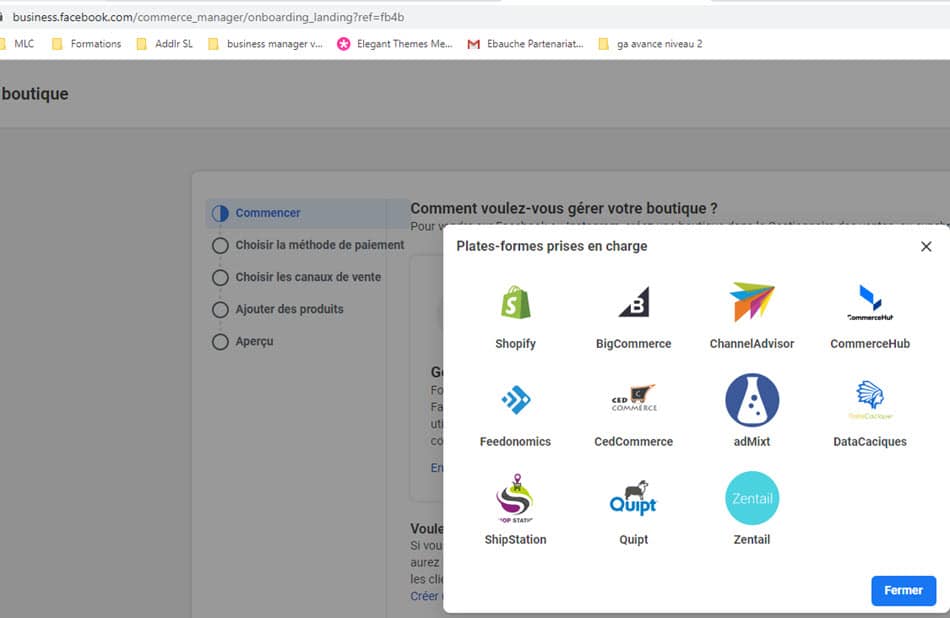The width and height of the screenshot is (950, 618).
Task: Click the CommerceHub platform label
Action: [x=870, y=344]
